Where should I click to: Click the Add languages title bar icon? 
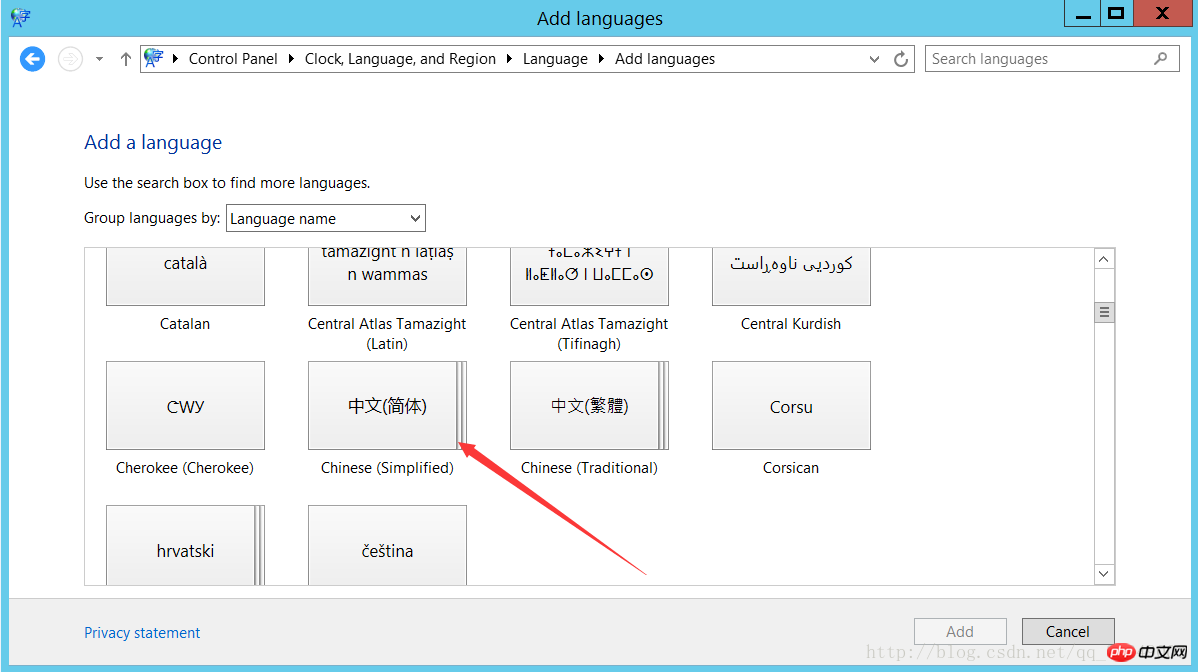pos(21,17)
